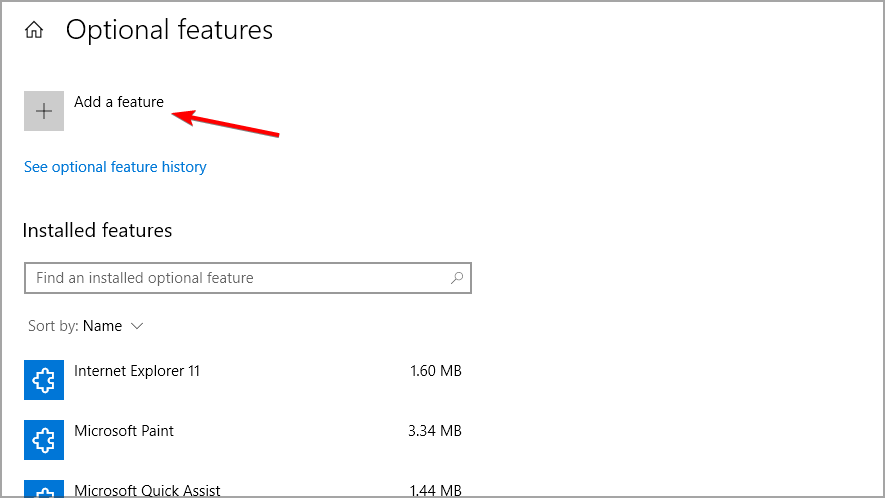Click the magnifier icon in the search box
Screen dimensions: 885x498
[x=457, y=278]
